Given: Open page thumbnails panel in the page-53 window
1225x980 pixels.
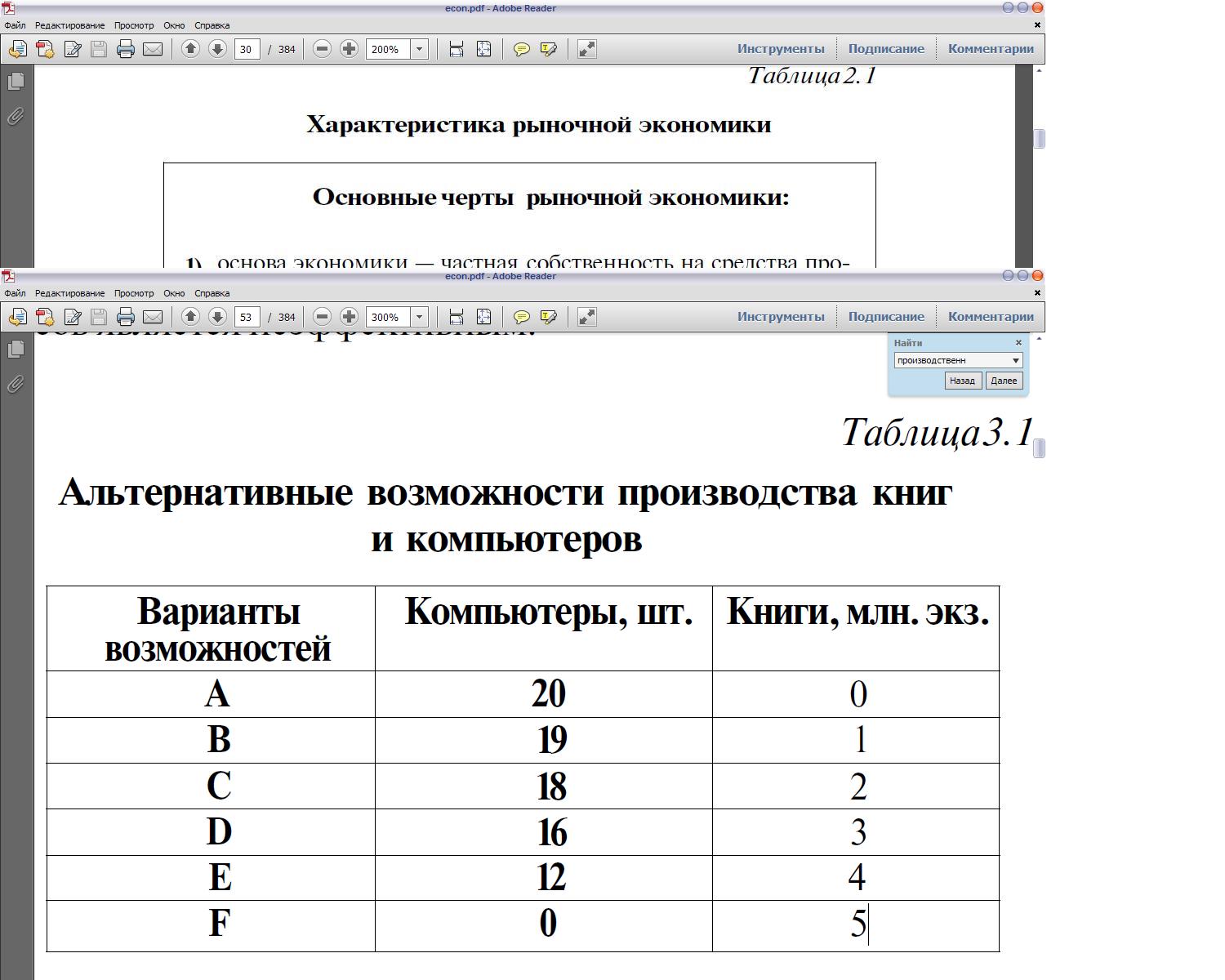Looking at the screenshot, I should coord(16,350).
